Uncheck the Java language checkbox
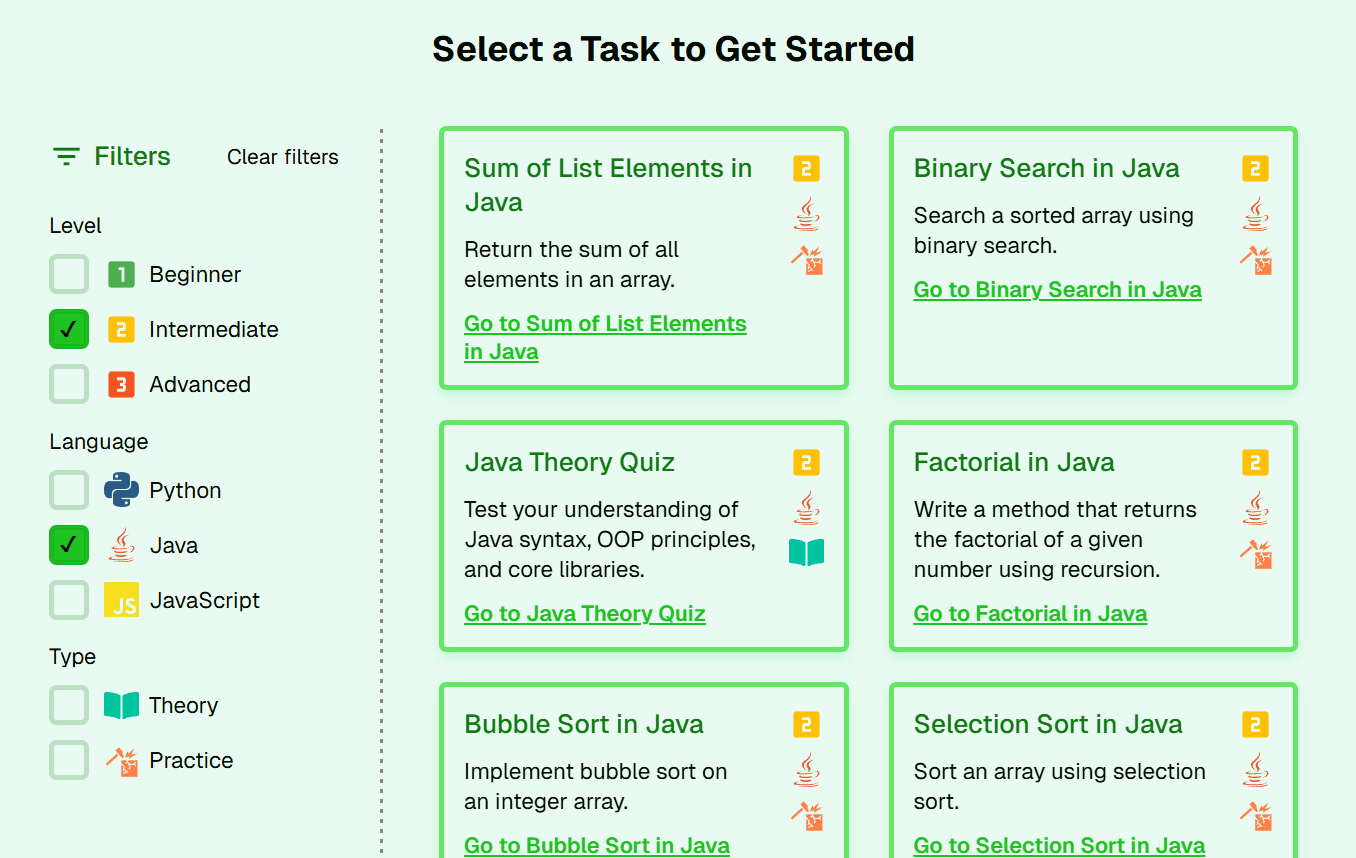Screen dimensions: 1356x858 [69, 545]
